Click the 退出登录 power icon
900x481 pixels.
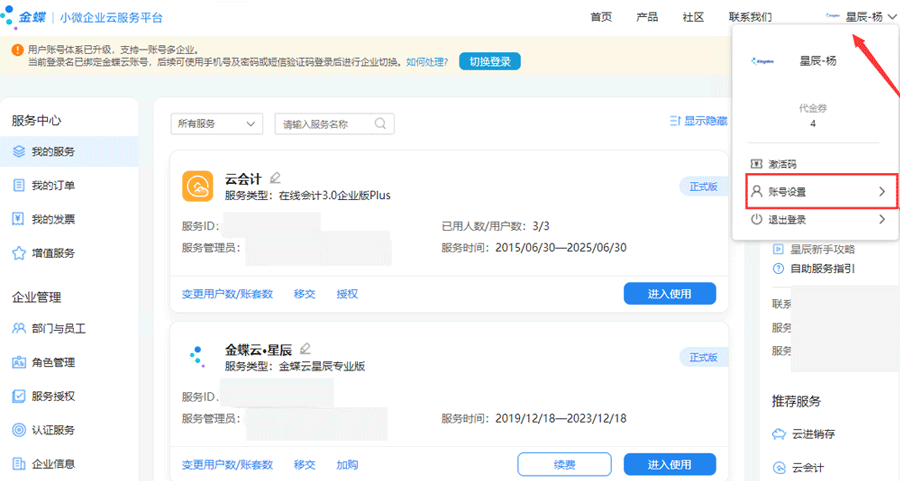(x=757, y=219)
